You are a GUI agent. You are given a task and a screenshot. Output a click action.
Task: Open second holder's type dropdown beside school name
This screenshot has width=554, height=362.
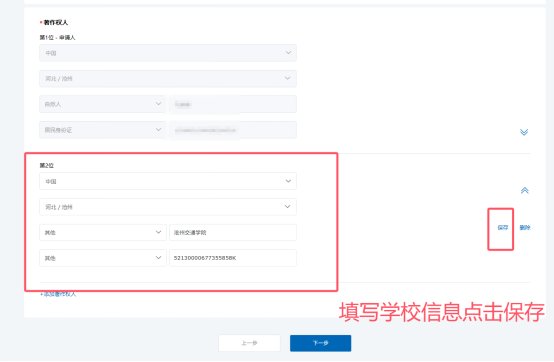tap(102, 232)
